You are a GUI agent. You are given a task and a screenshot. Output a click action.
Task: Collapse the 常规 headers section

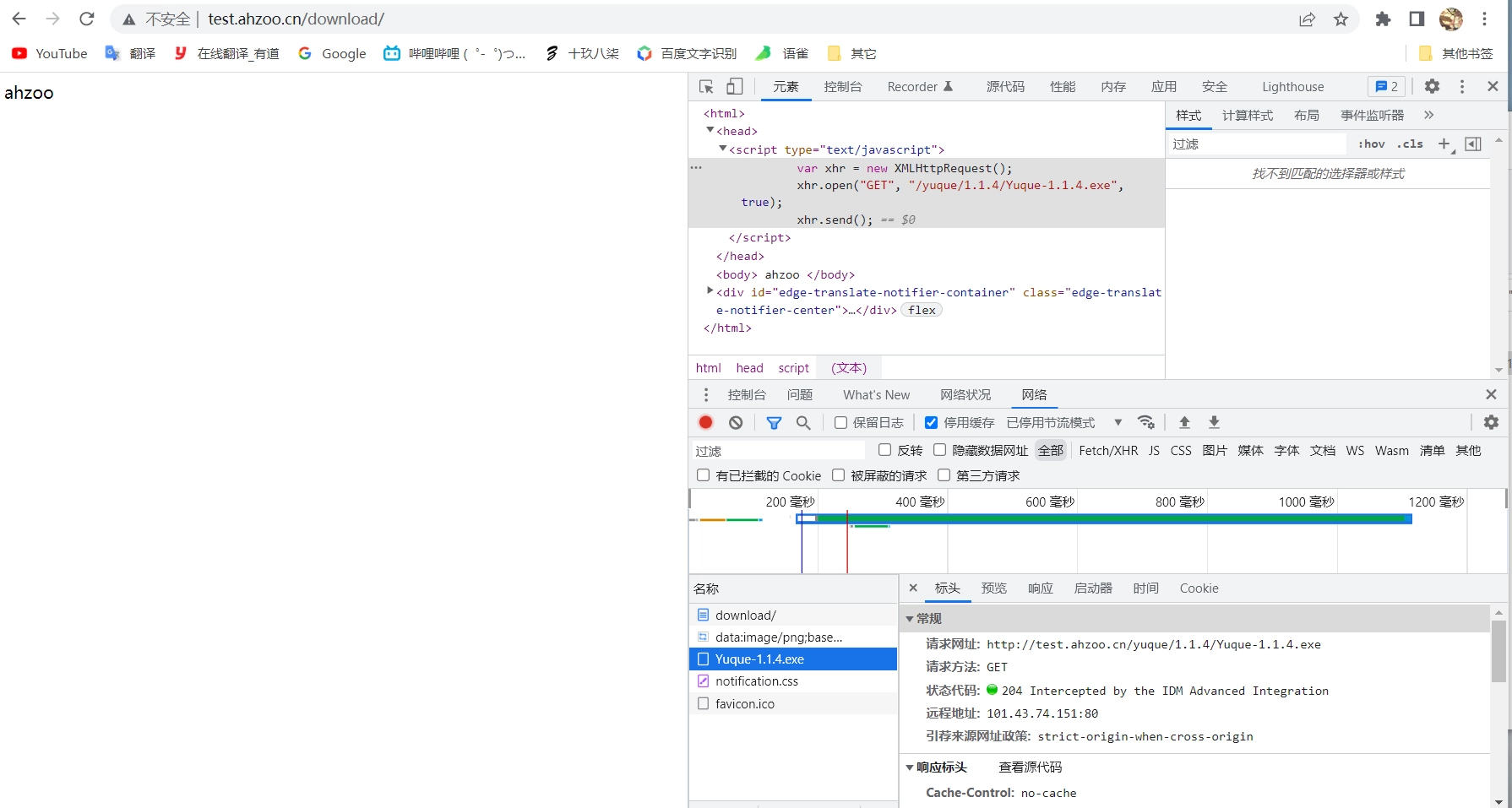(x=910, y=619)
